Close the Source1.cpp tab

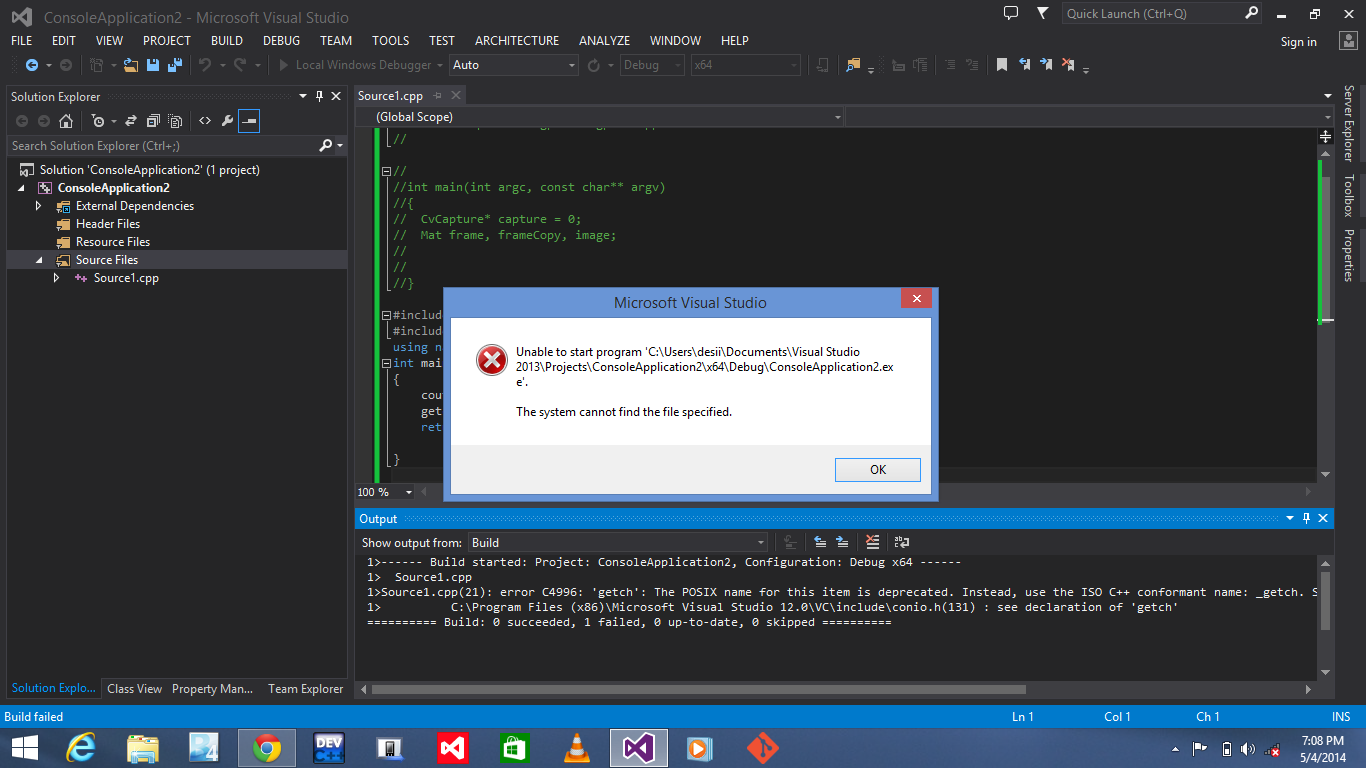pos(455,95)
